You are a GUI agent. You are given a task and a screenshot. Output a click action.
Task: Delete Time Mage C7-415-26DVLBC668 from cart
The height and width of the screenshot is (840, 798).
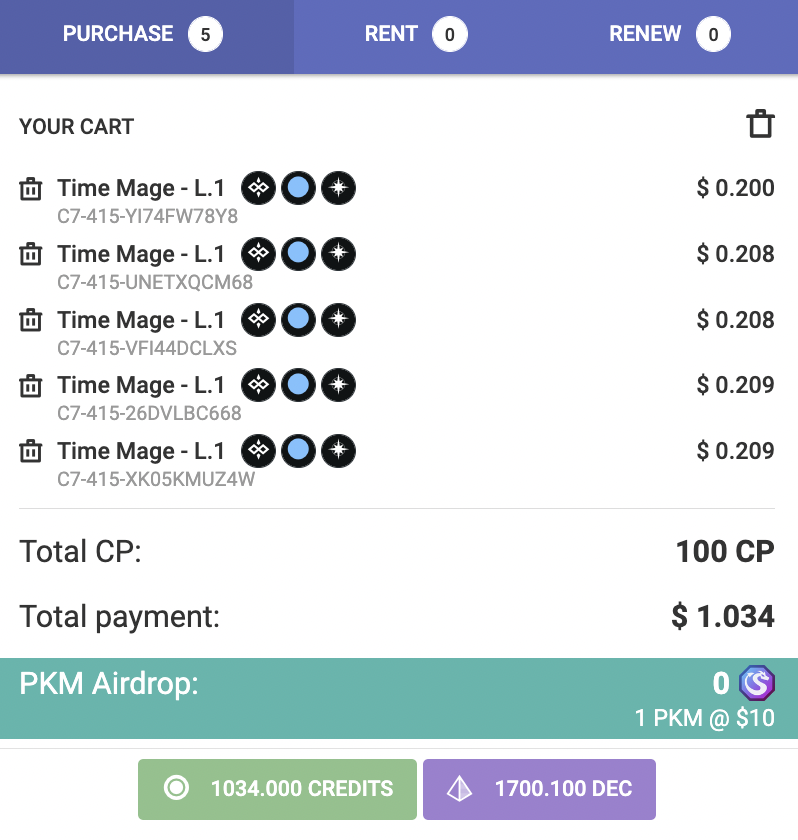[31, 385]
